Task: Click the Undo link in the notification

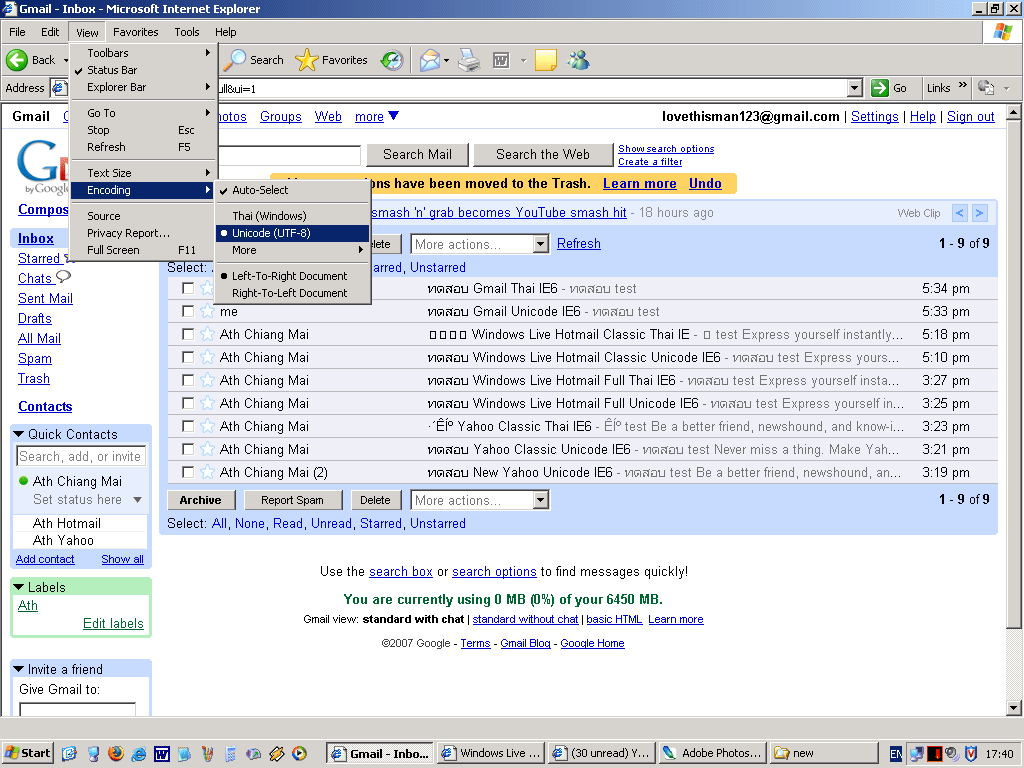Action: coord(705,184)
